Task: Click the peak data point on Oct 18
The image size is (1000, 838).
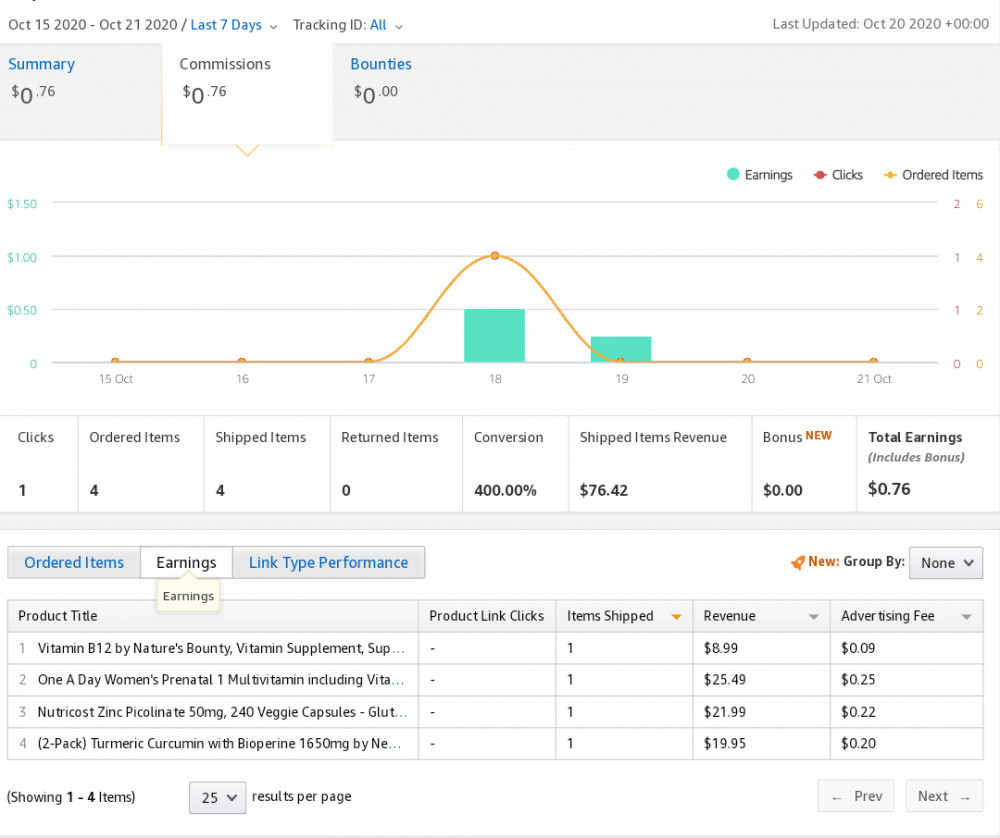Action: [x=495, y=256]
